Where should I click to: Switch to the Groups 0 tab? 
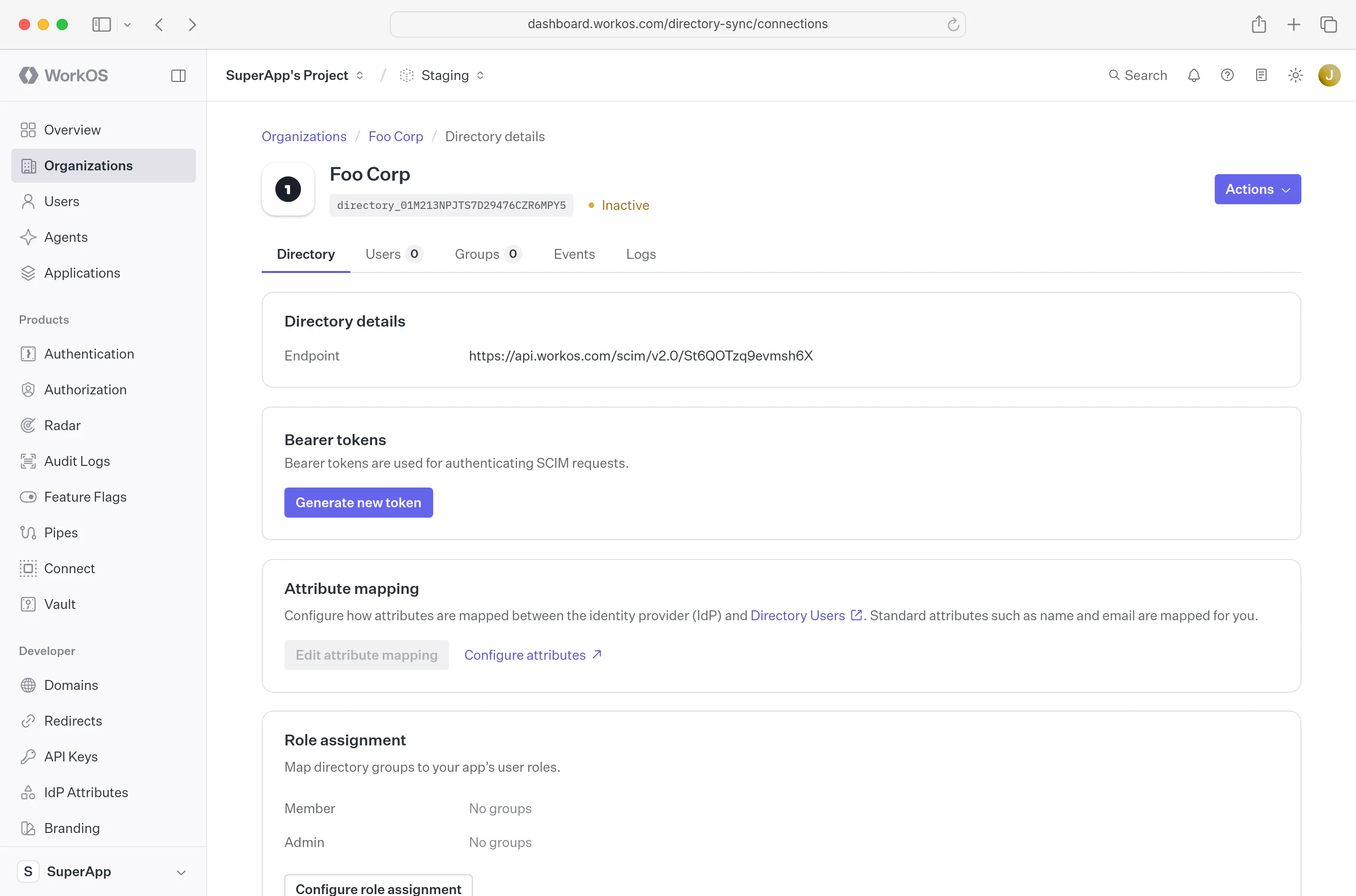[488, 254]
